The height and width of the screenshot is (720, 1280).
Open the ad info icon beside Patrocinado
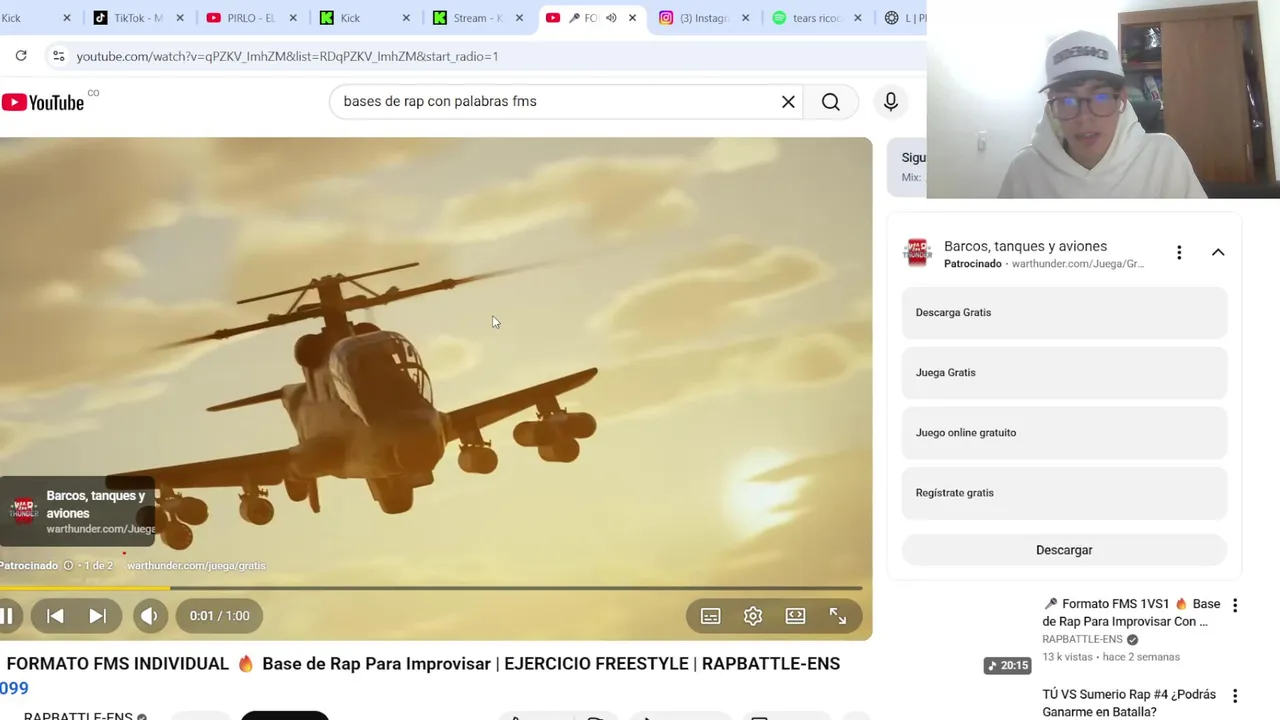(68, 566)
